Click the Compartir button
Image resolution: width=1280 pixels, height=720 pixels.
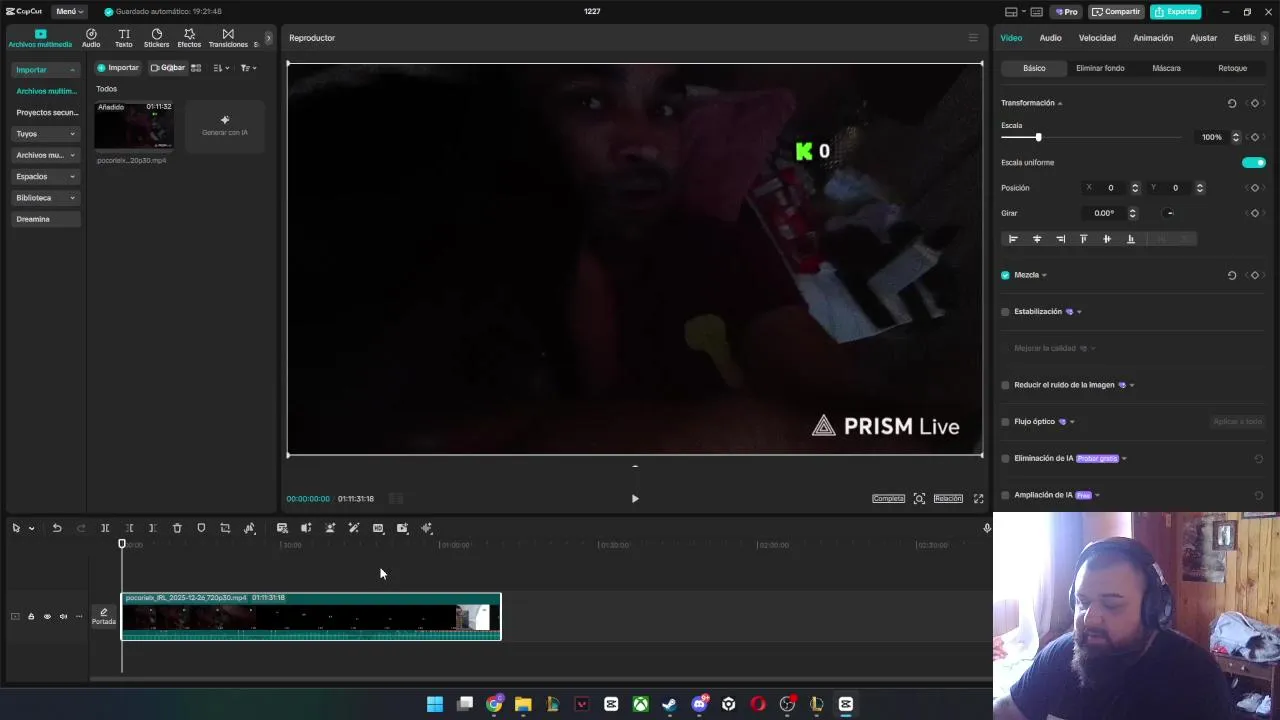1116,11
